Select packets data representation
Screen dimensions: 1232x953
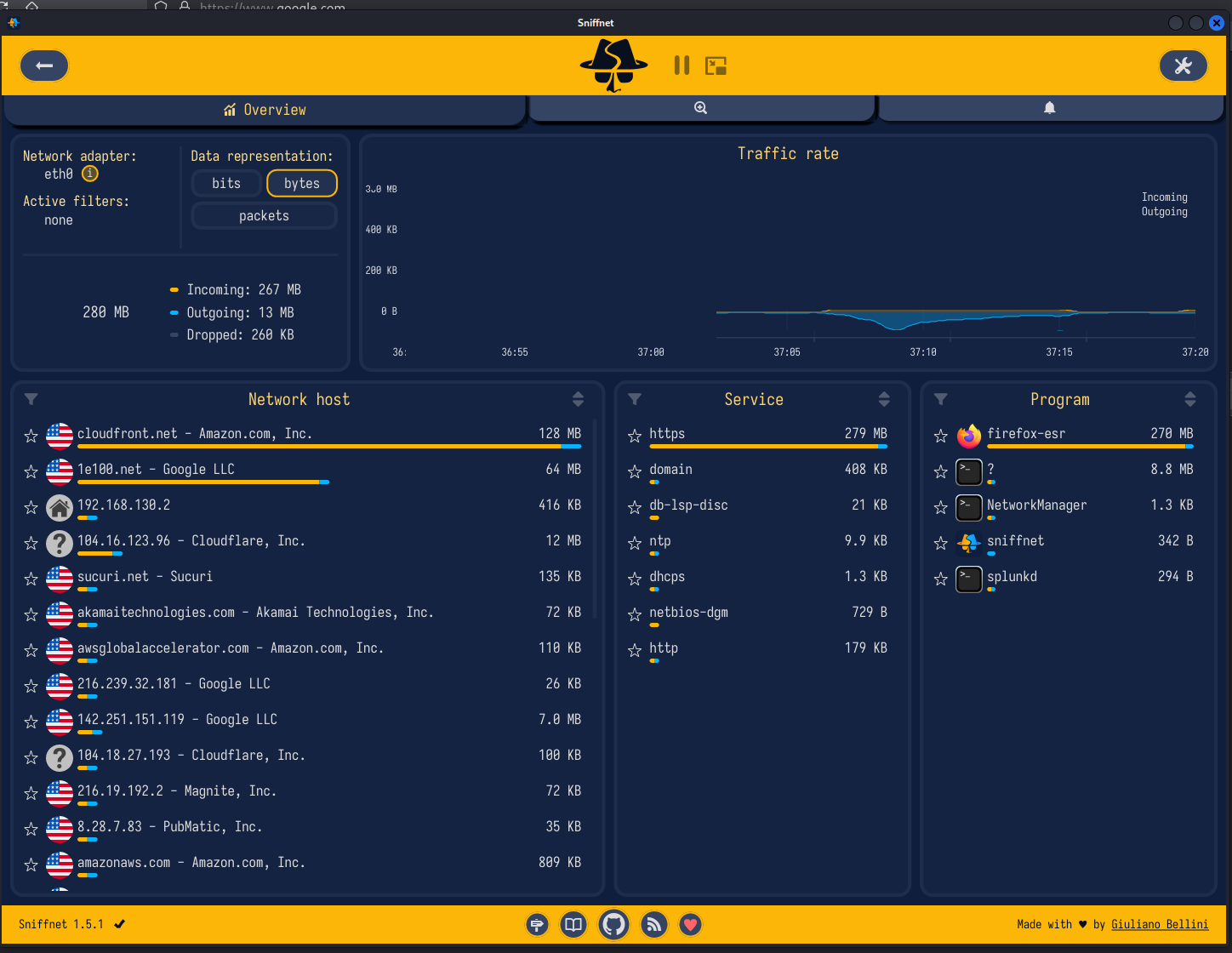click(264, 216)
